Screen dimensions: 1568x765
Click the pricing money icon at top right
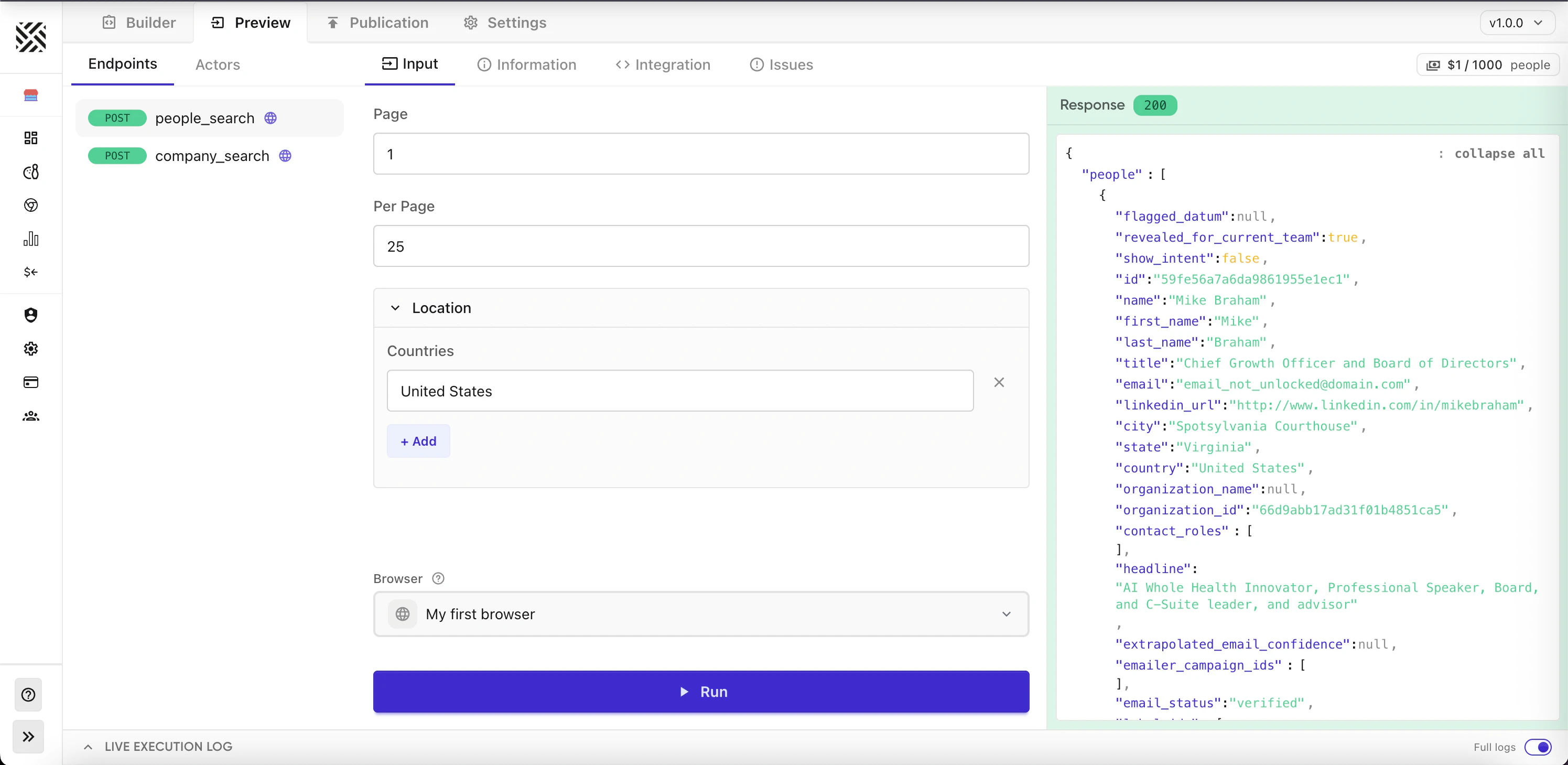point(1433,65)
